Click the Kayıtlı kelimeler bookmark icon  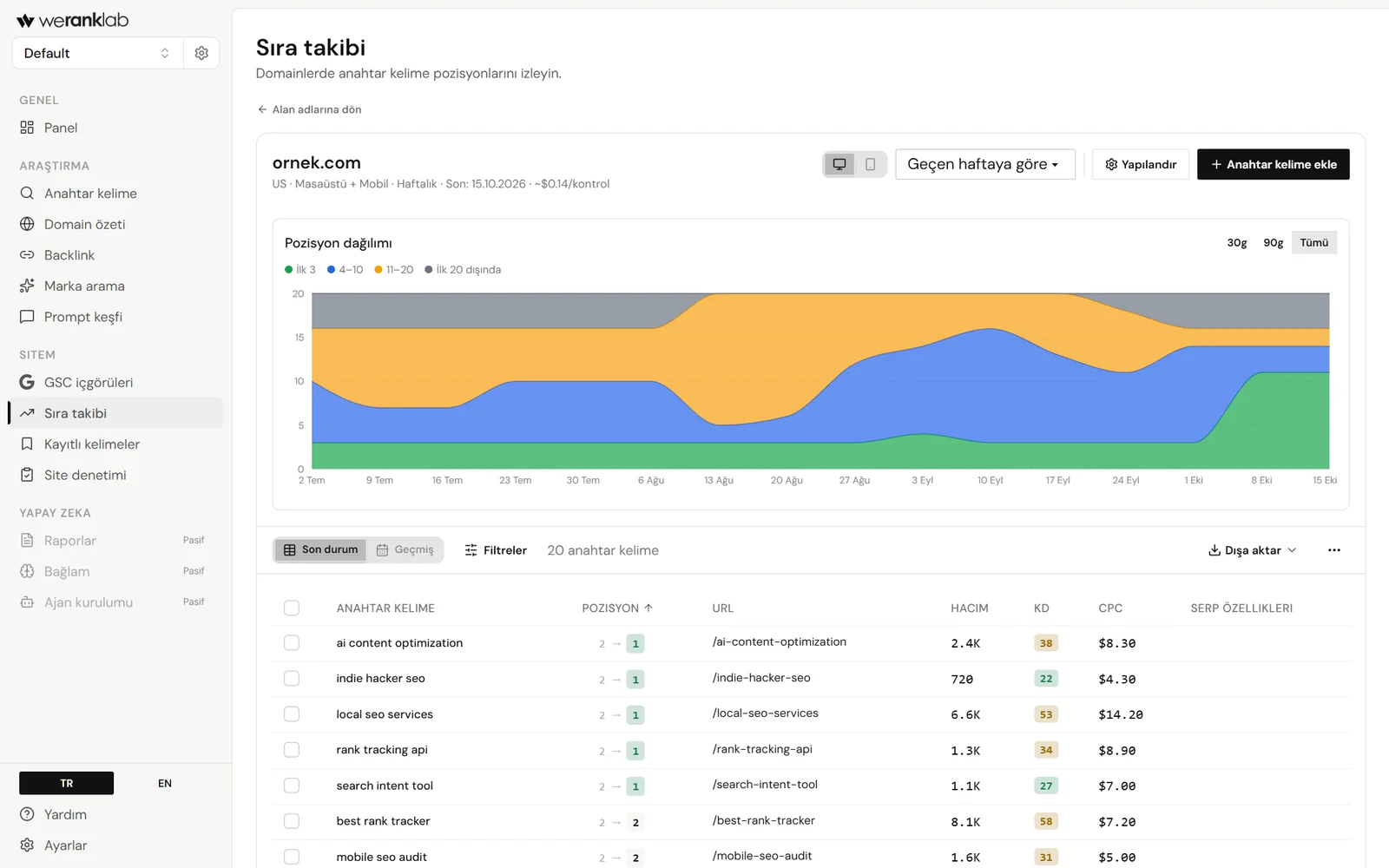(x=27, y=444)
